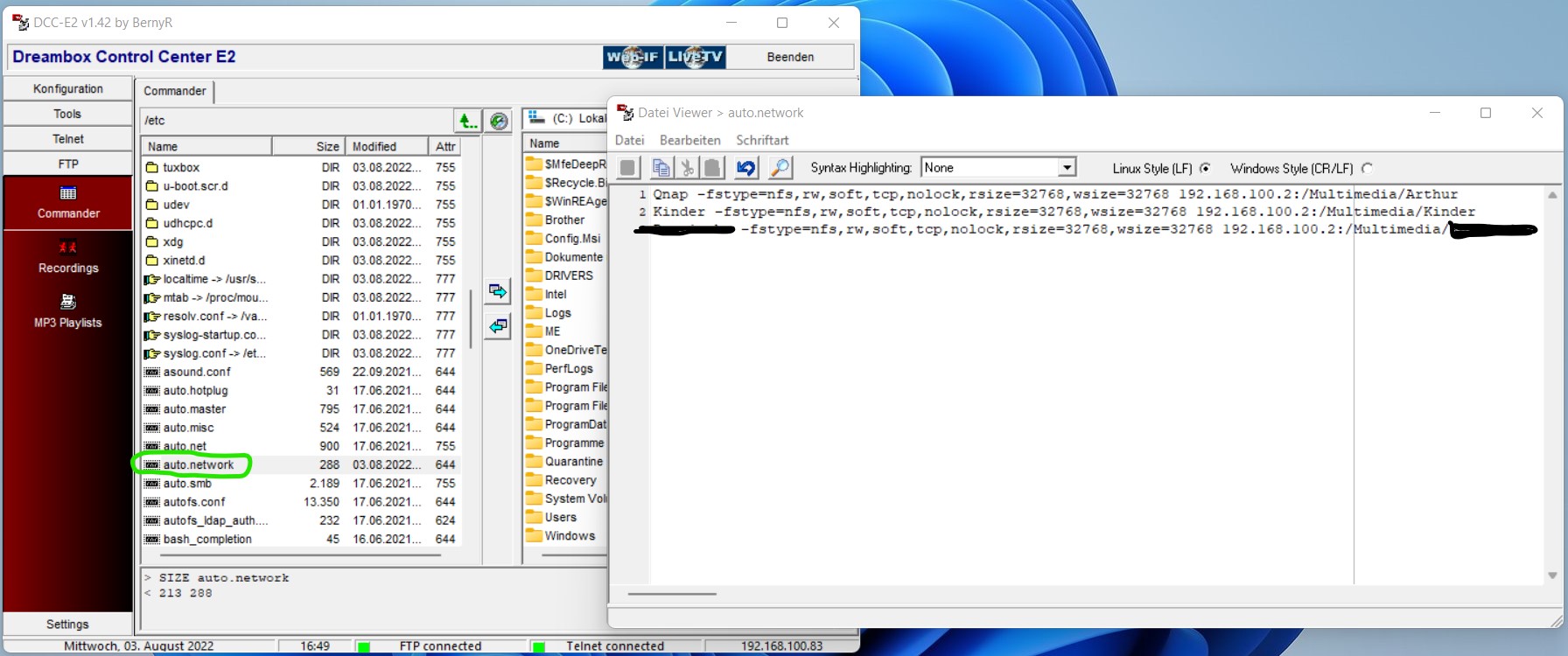Switch to the Telnet section
Viewport: 1568px width, 656px height.
[68, 139]
